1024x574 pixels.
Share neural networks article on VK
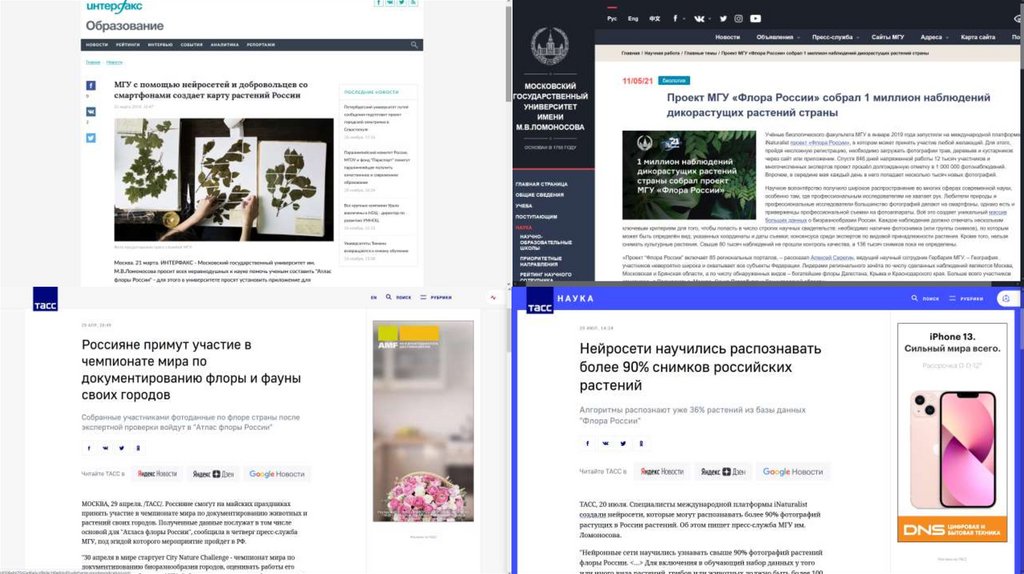point(605,443)
